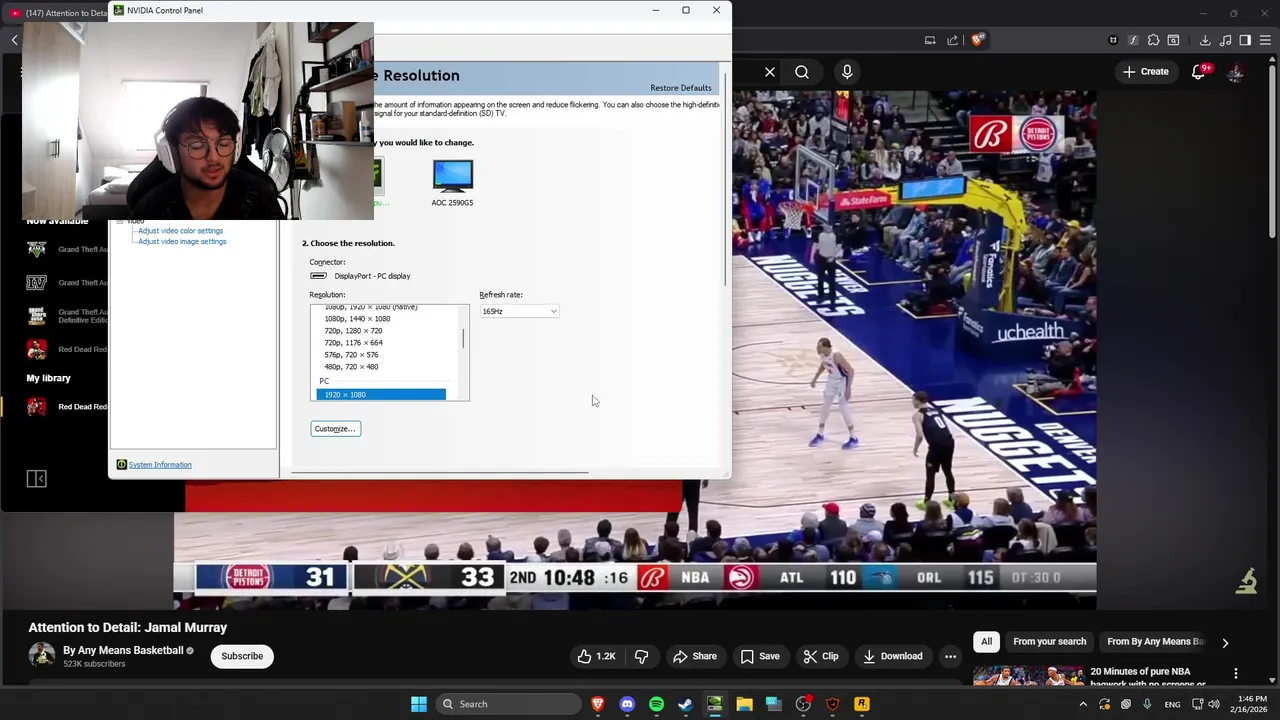1280x720 pixels.
Task: Collapse the launcher sidebar panel icon
Action: [37, 479]
